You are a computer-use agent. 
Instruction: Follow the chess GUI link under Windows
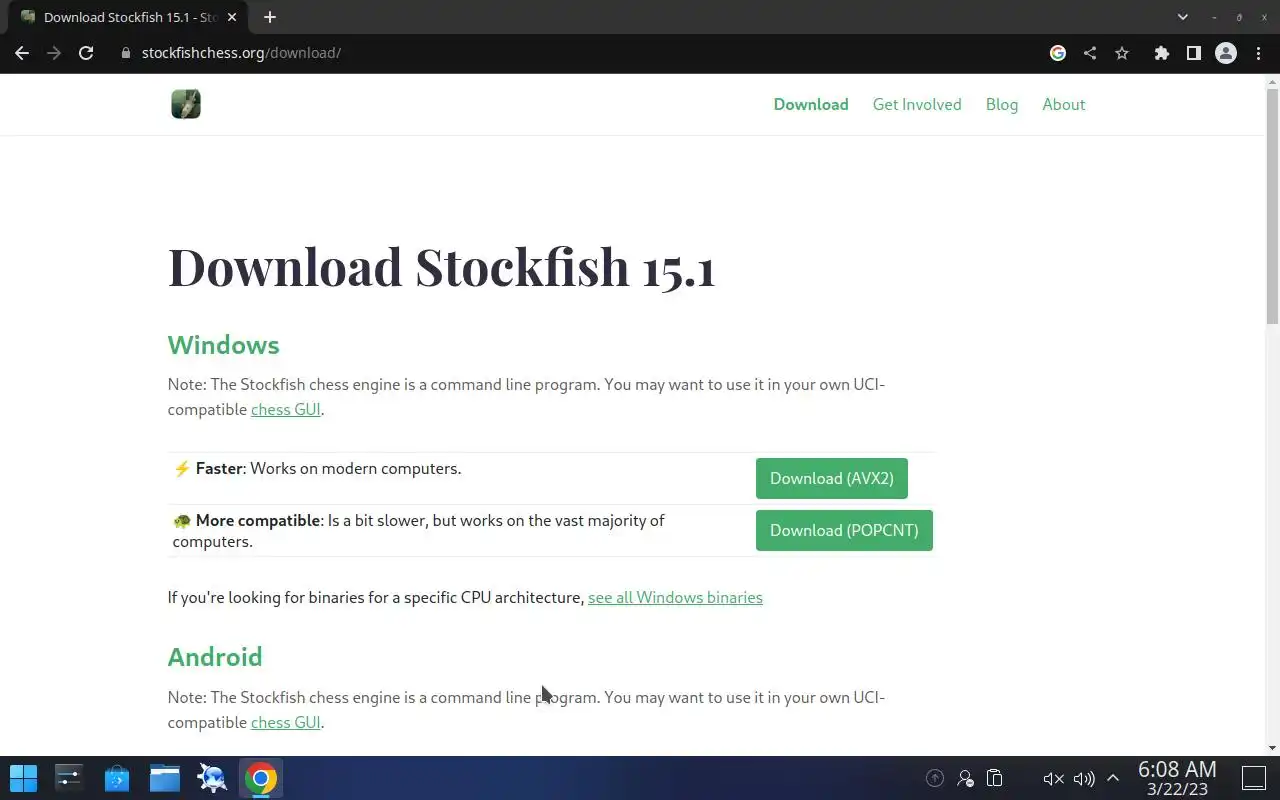click(x=286, y=409)
